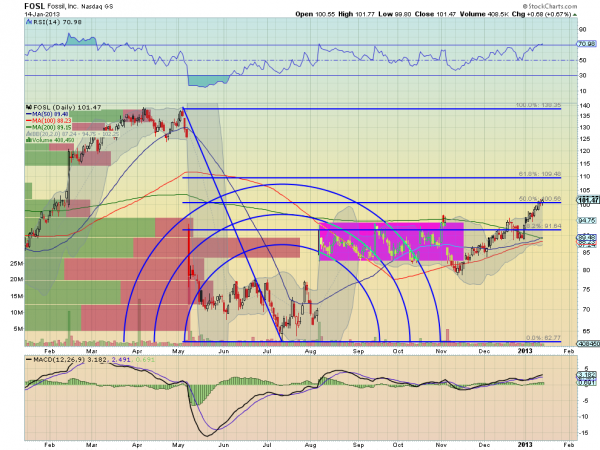
Task: Click the 'MACD(12,26,9)' indicator label
Action: pyautogui.click(x=59, y=360)
